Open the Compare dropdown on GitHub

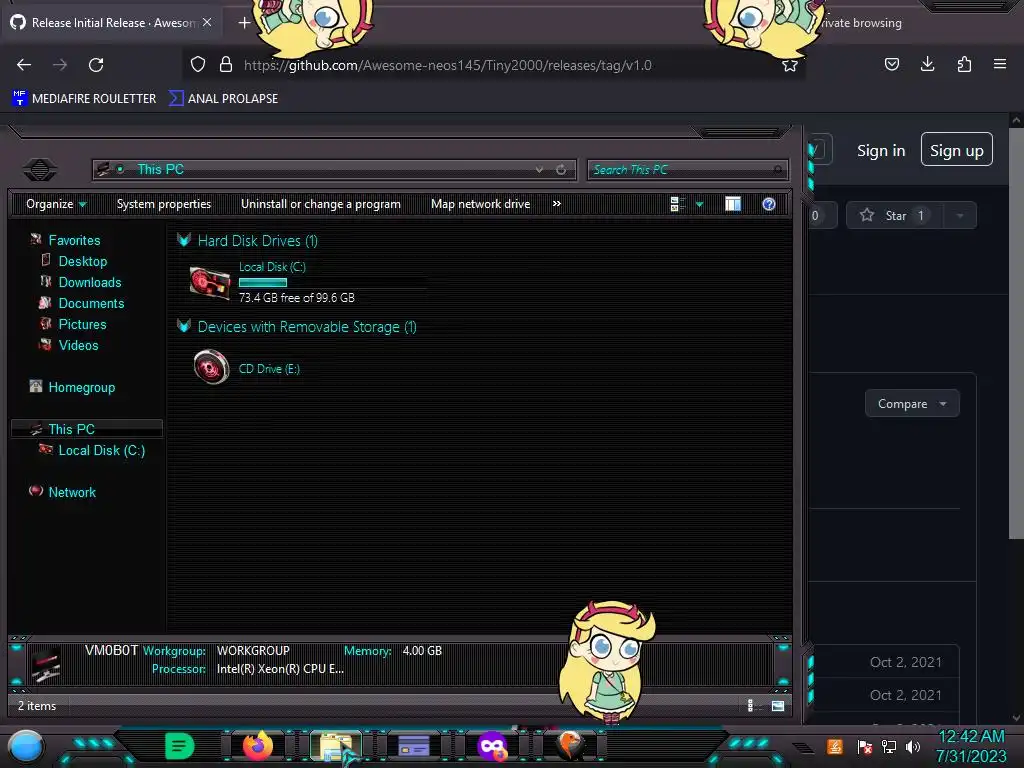[x=912, y=404]
